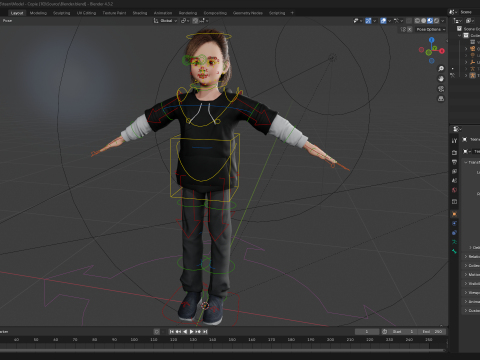Toggle auto keying record button
The width and height of the screenshot is (480, 360).
coord(157,332)
